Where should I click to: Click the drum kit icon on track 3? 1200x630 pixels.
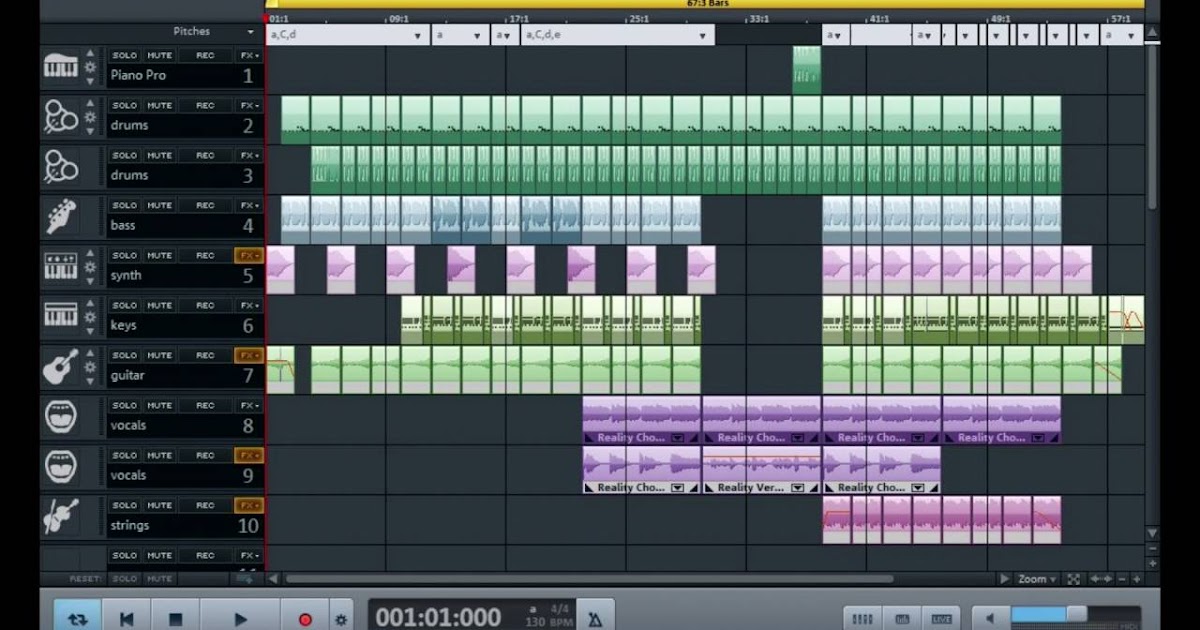[61, 168]
